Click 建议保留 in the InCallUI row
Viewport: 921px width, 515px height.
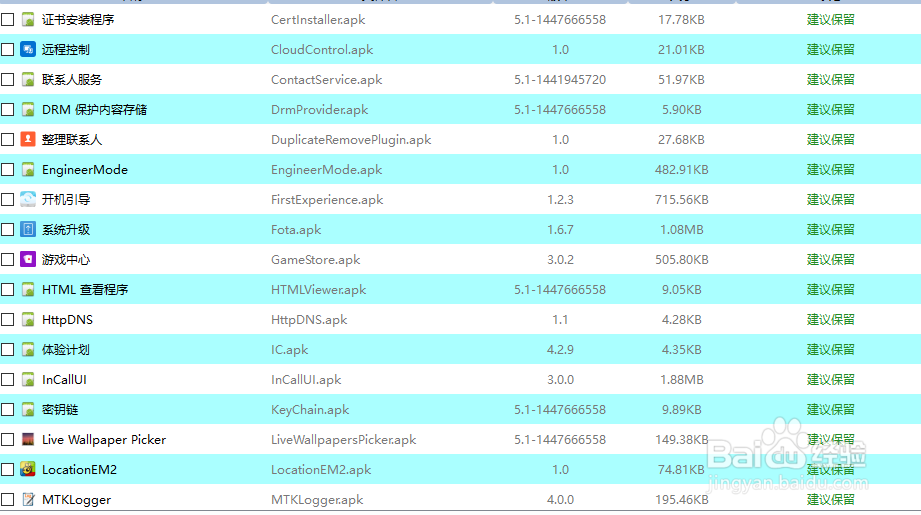831,379
